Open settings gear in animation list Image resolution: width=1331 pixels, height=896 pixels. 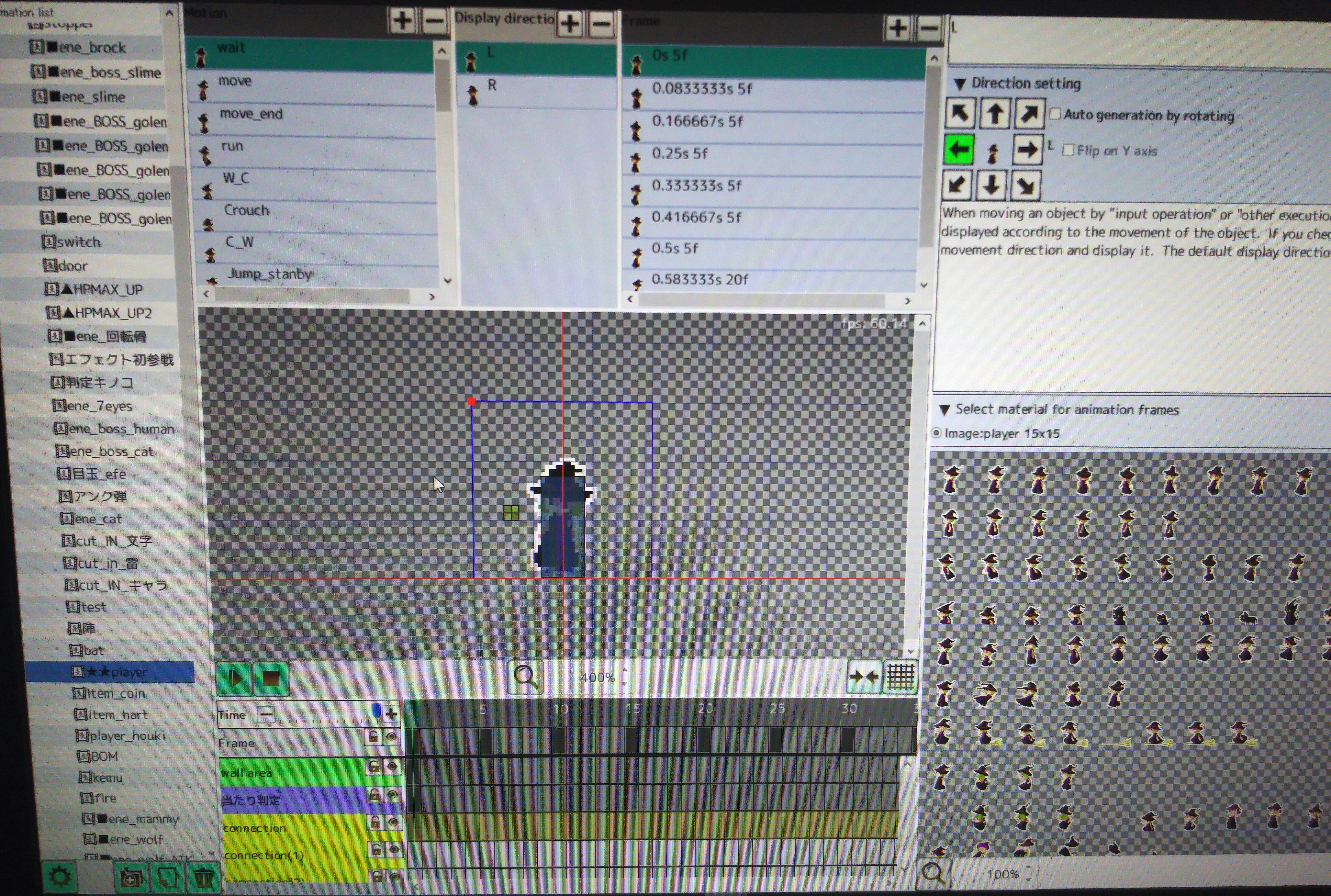(61, 876)
